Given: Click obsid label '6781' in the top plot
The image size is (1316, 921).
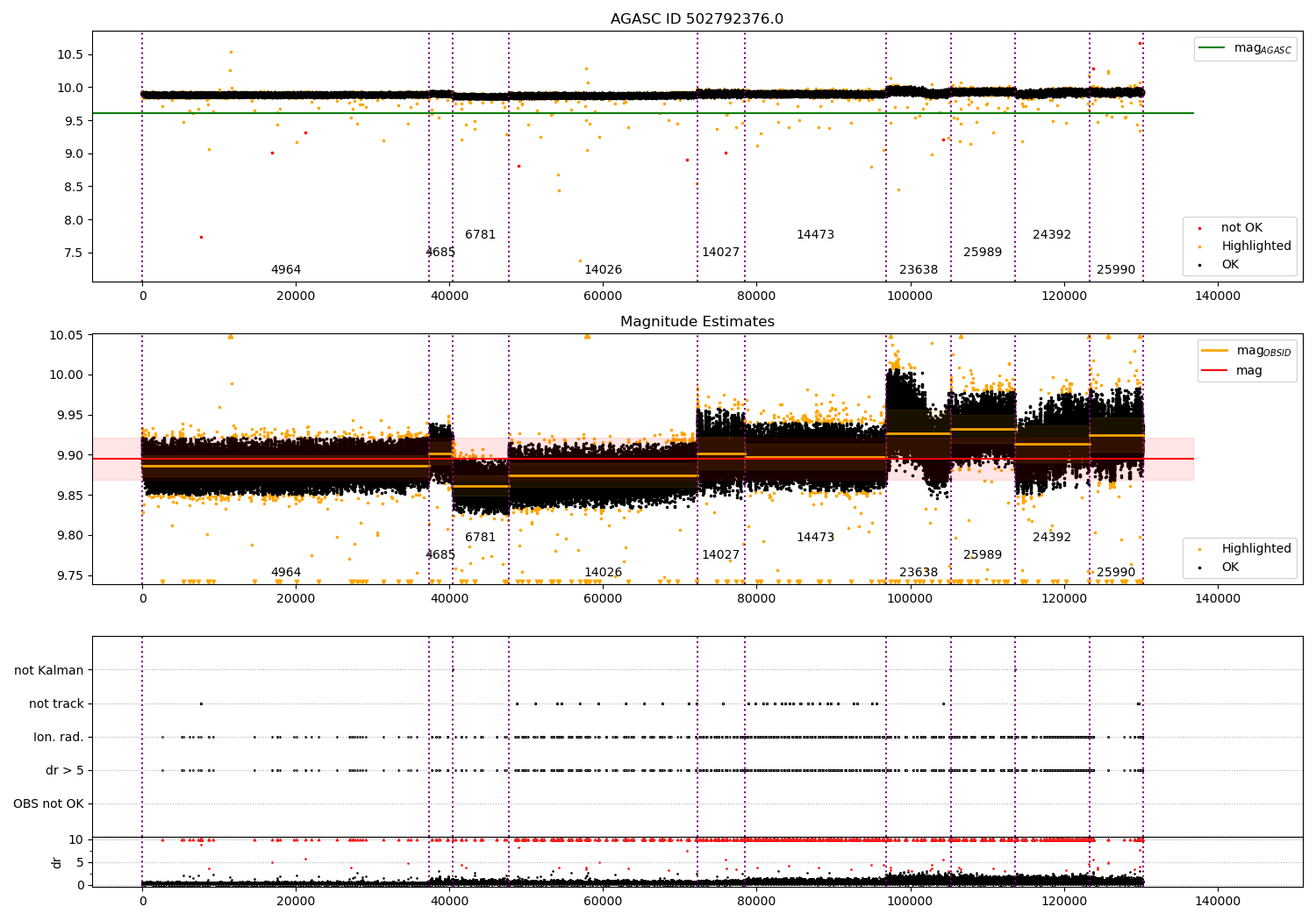Looking at the screenshot, I should (x=481, y=235).
